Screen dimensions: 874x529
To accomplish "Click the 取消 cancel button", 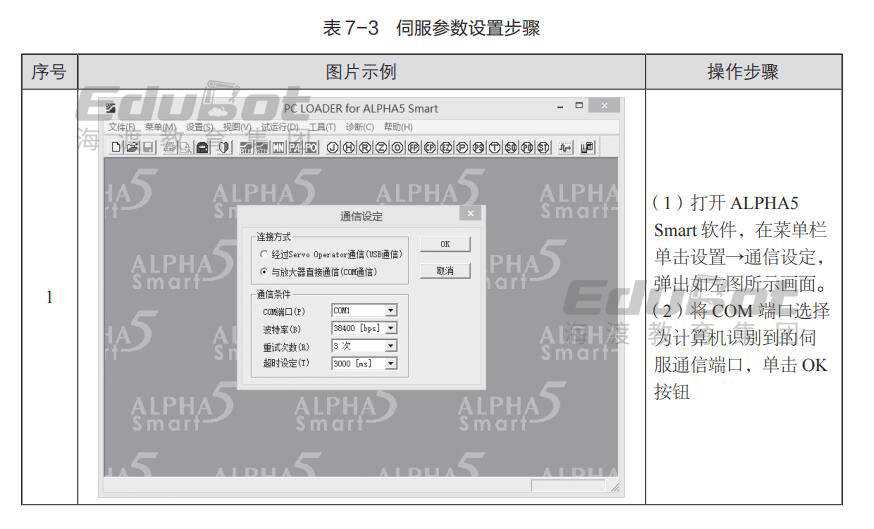I will pos(445,271).
